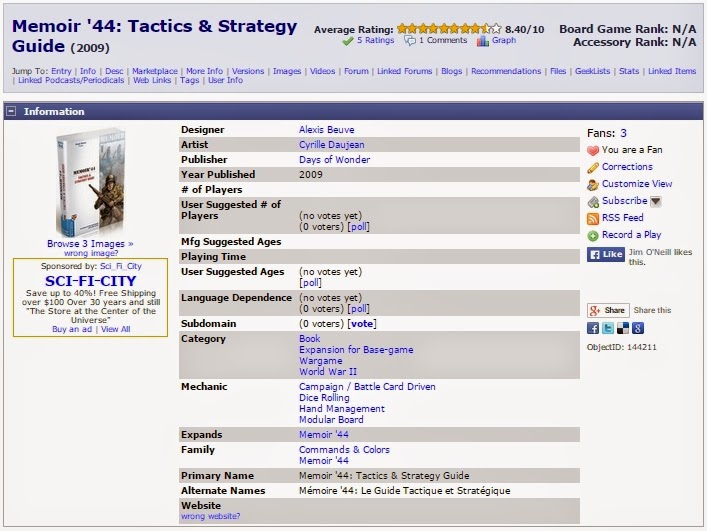Click the orange RSS Feed icon
707x531 pixels.
593,219
